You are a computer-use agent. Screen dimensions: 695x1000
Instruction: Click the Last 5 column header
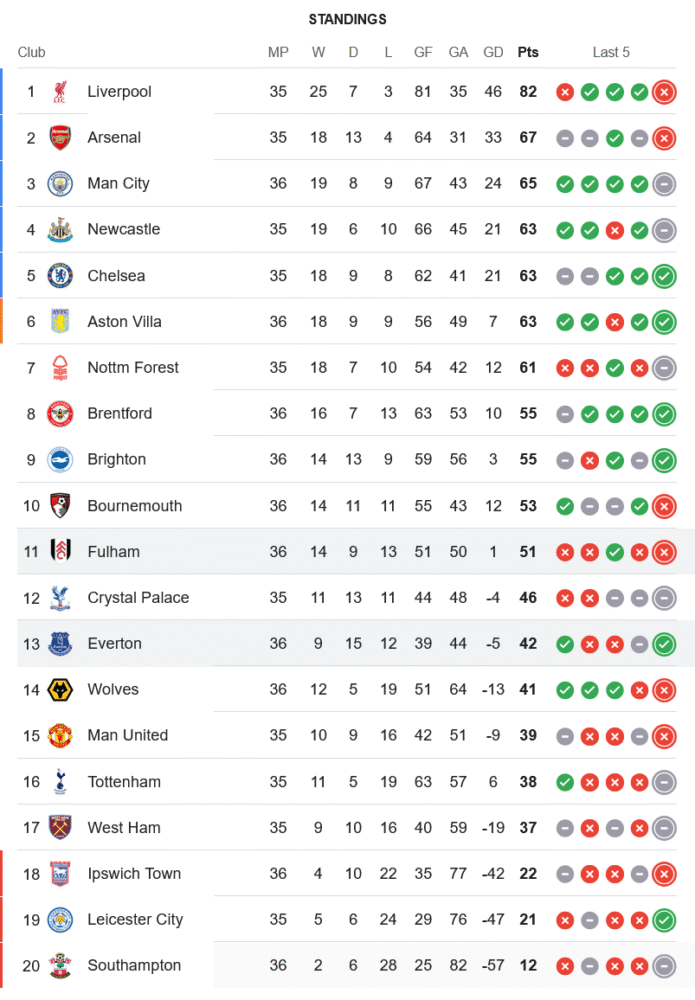[611, 52]
